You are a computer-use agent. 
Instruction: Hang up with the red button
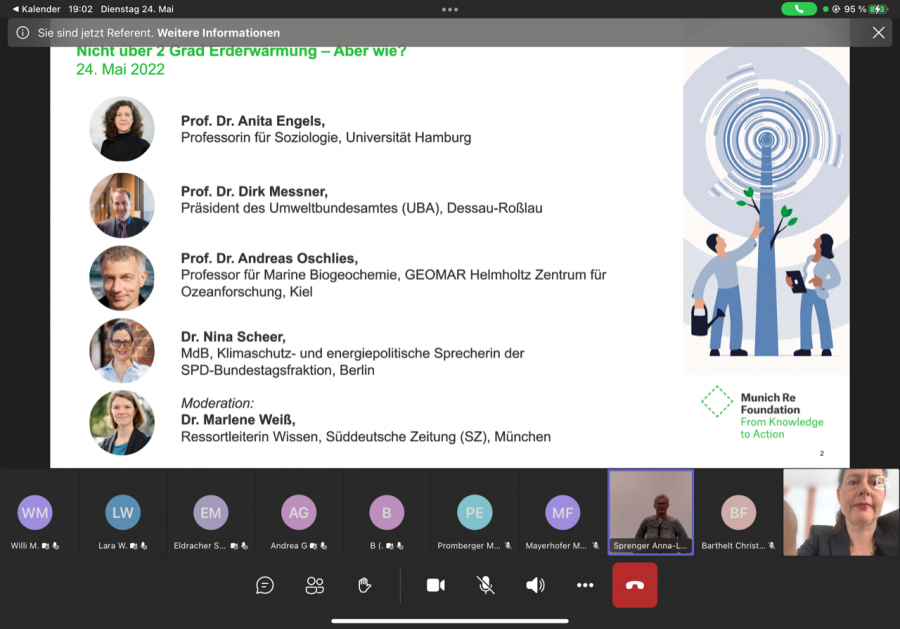(x=635, y=585)
